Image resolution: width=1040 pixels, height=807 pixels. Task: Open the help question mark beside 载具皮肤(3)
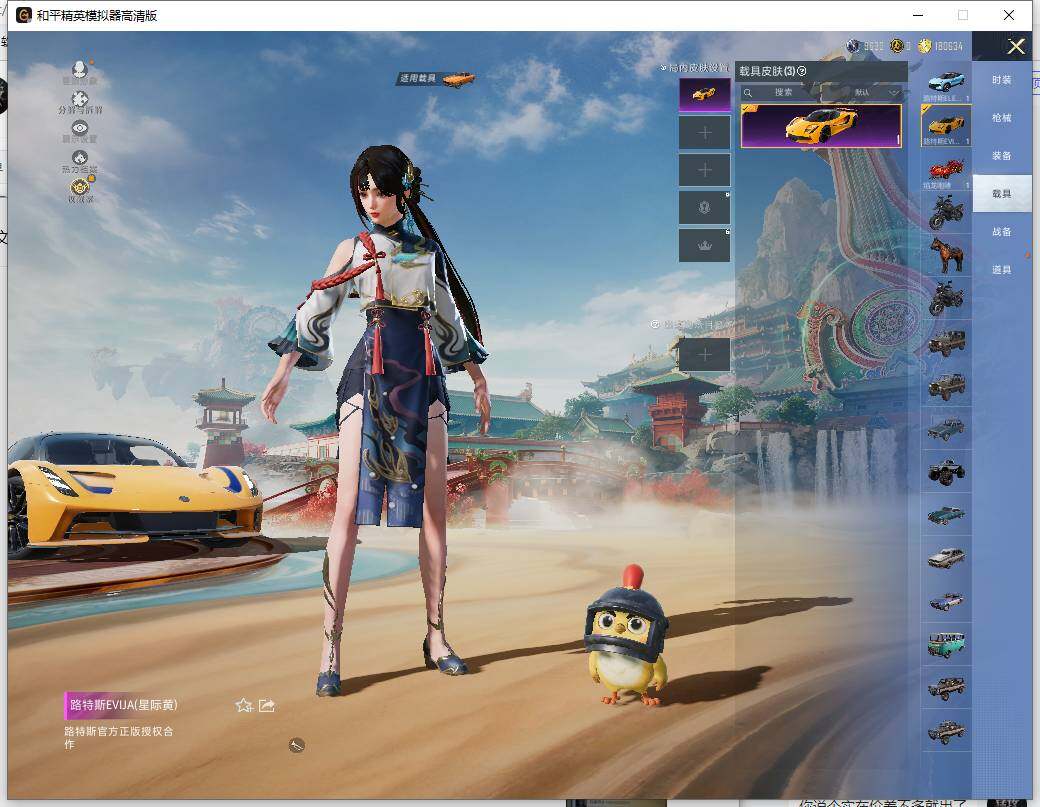802,71
